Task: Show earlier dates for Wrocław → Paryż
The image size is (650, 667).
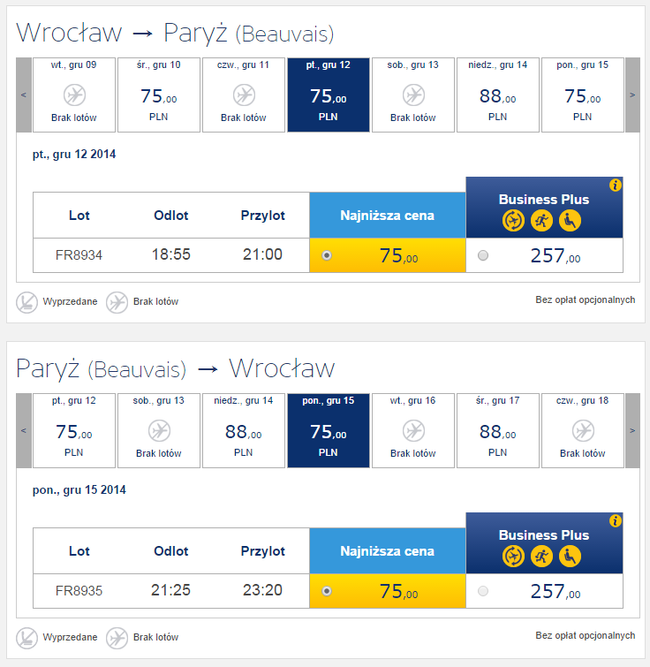Action: tap(23, 95)
